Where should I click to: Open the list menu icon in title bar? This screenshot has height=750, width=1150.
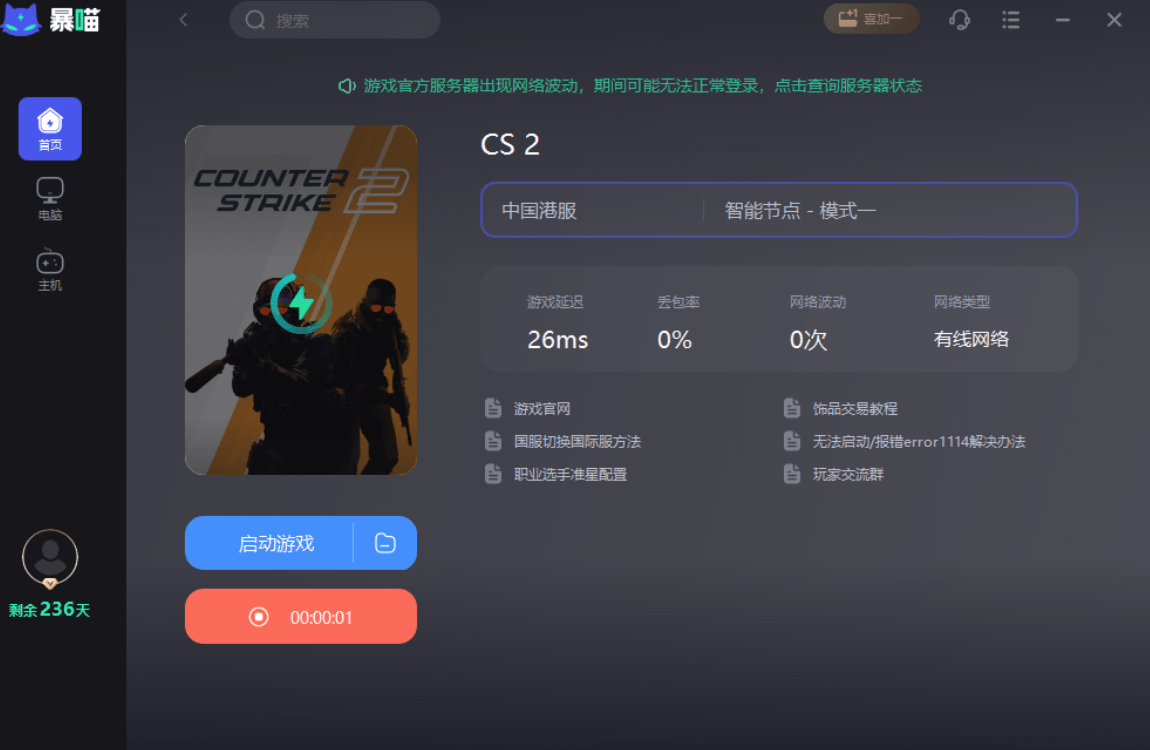click(1011, 20)
